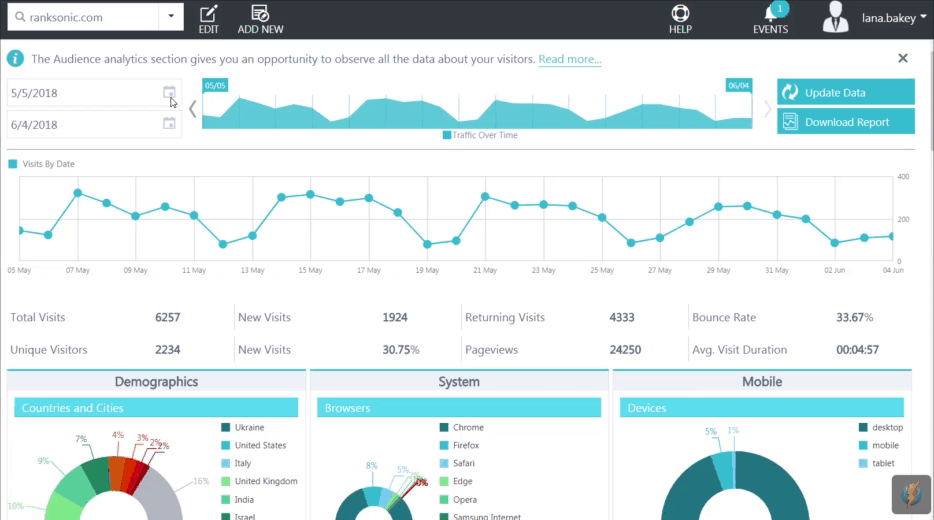Click the Demographics panel title
The width and height of the screenshot is (934, 520).
pos(156,381)
